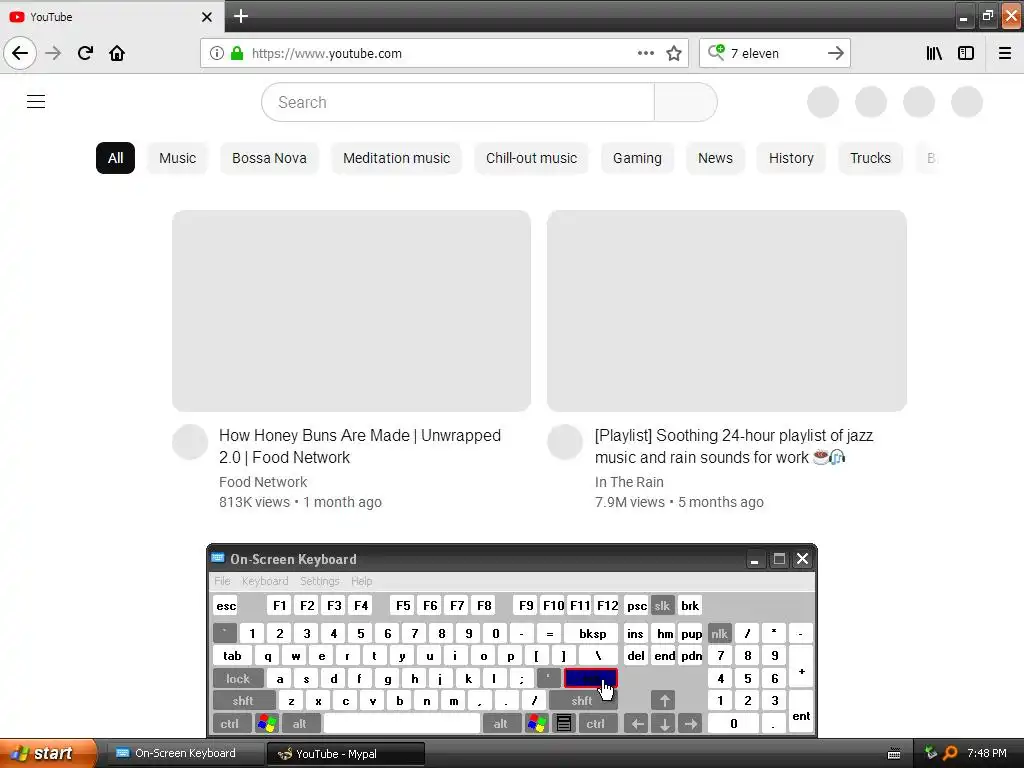Click the context menu key on On-Screen Keyboard

click(564, 724)
